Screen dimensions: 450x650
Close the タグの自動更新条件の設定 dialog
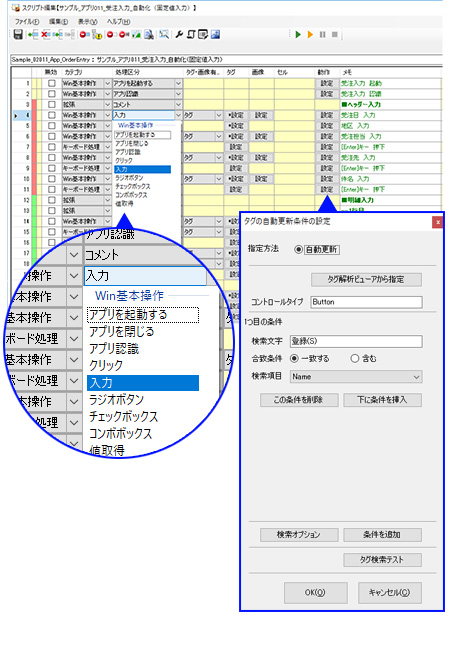point(438,222)
